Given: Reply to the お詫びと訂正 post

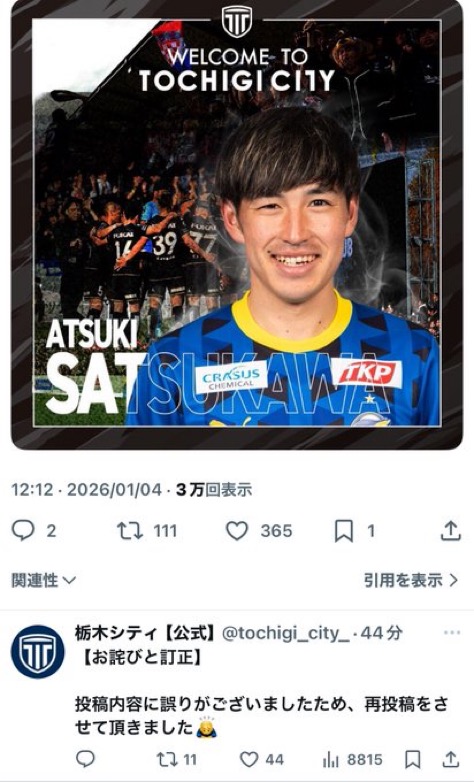Looking at the screenshot, I should (85, 760).
